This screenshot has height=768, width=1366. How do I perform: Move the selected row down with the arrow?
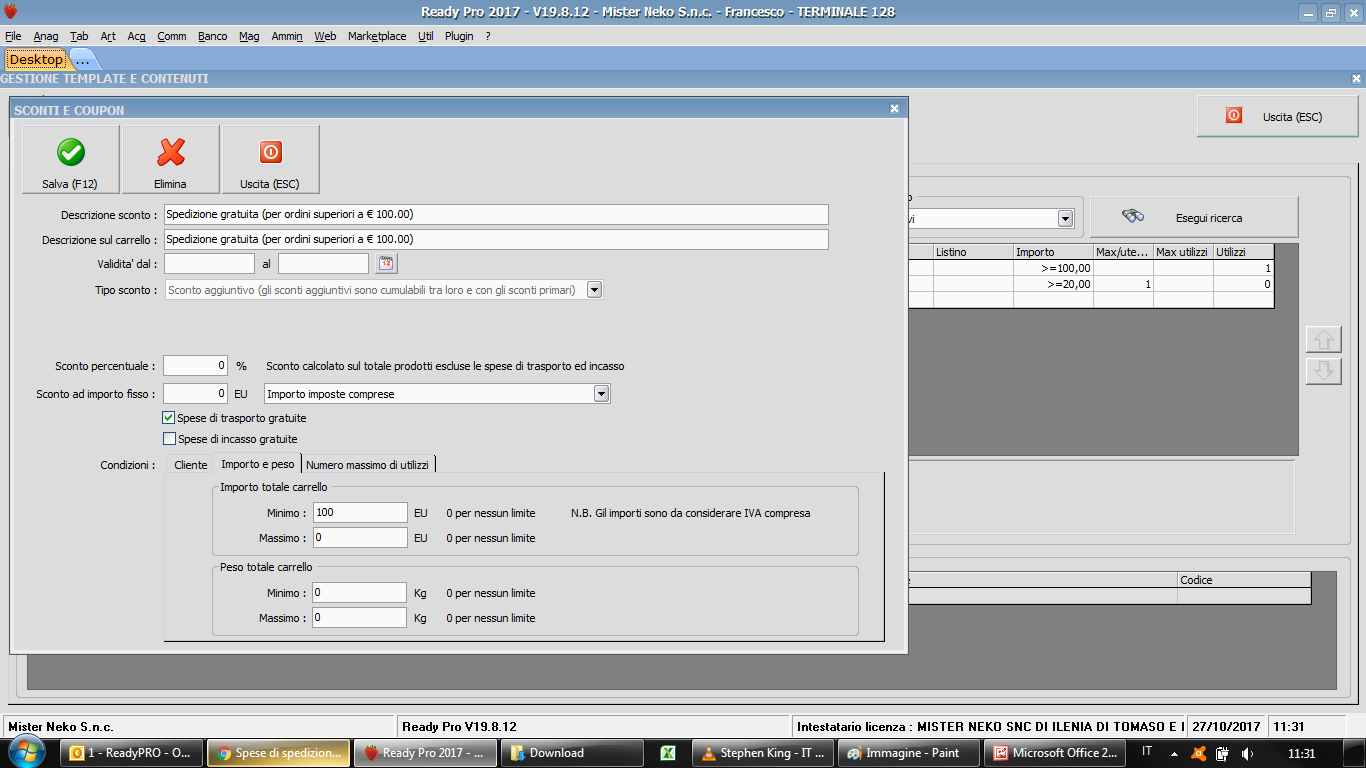(x=1323, y=371)
